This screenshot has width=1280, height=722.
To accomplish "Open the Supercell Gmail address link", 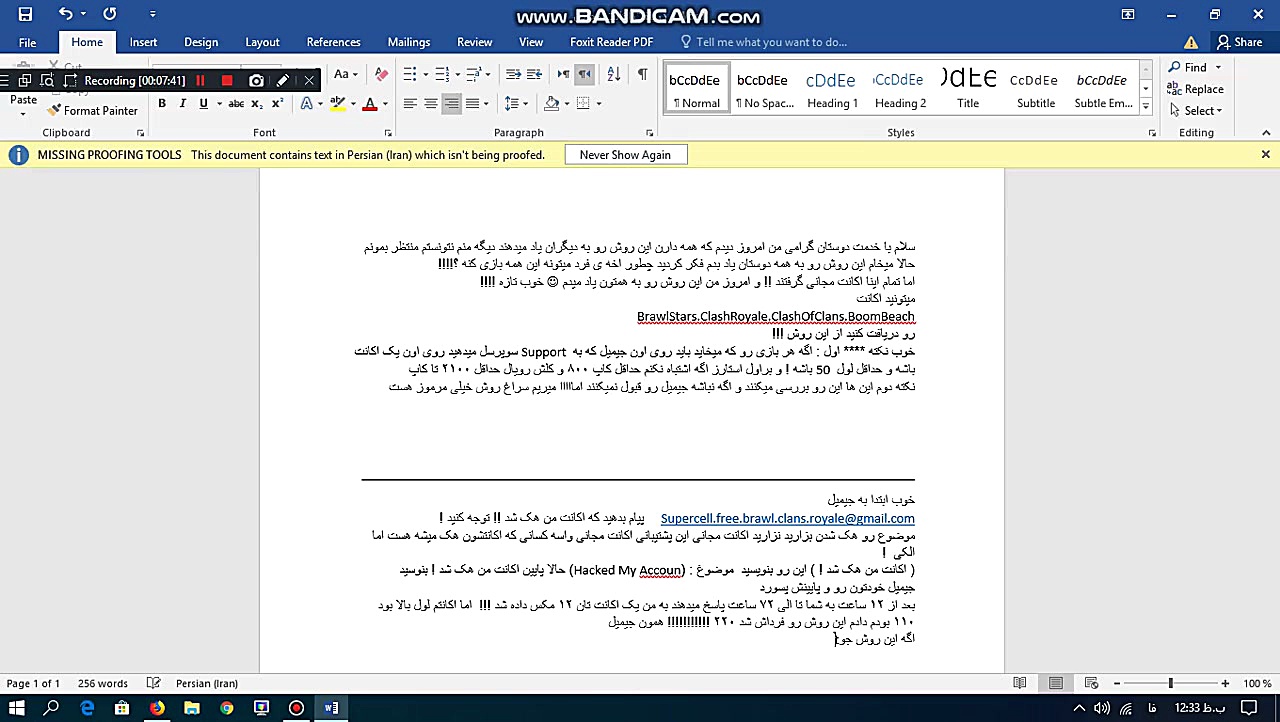I will (x=787, y=518).
